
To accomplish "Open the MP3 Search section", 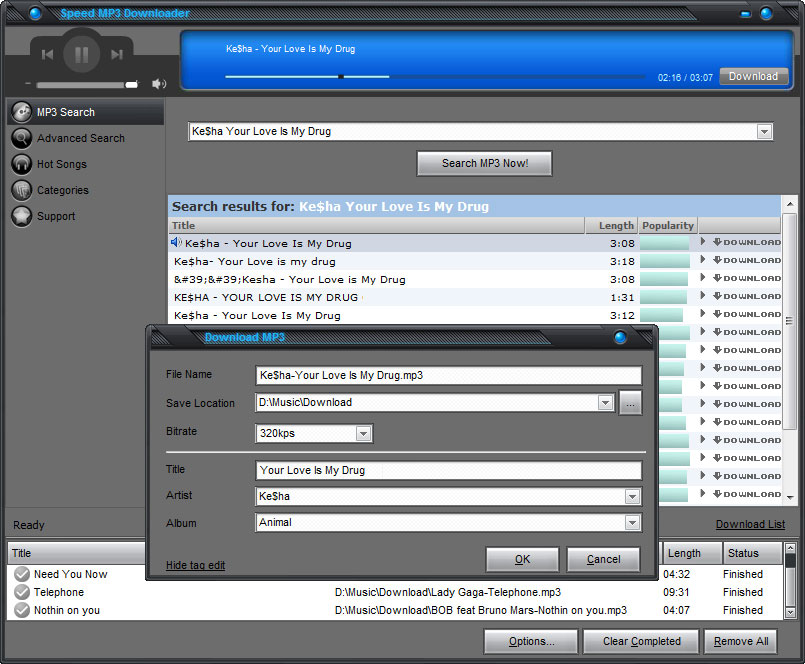I will point(85,112).
